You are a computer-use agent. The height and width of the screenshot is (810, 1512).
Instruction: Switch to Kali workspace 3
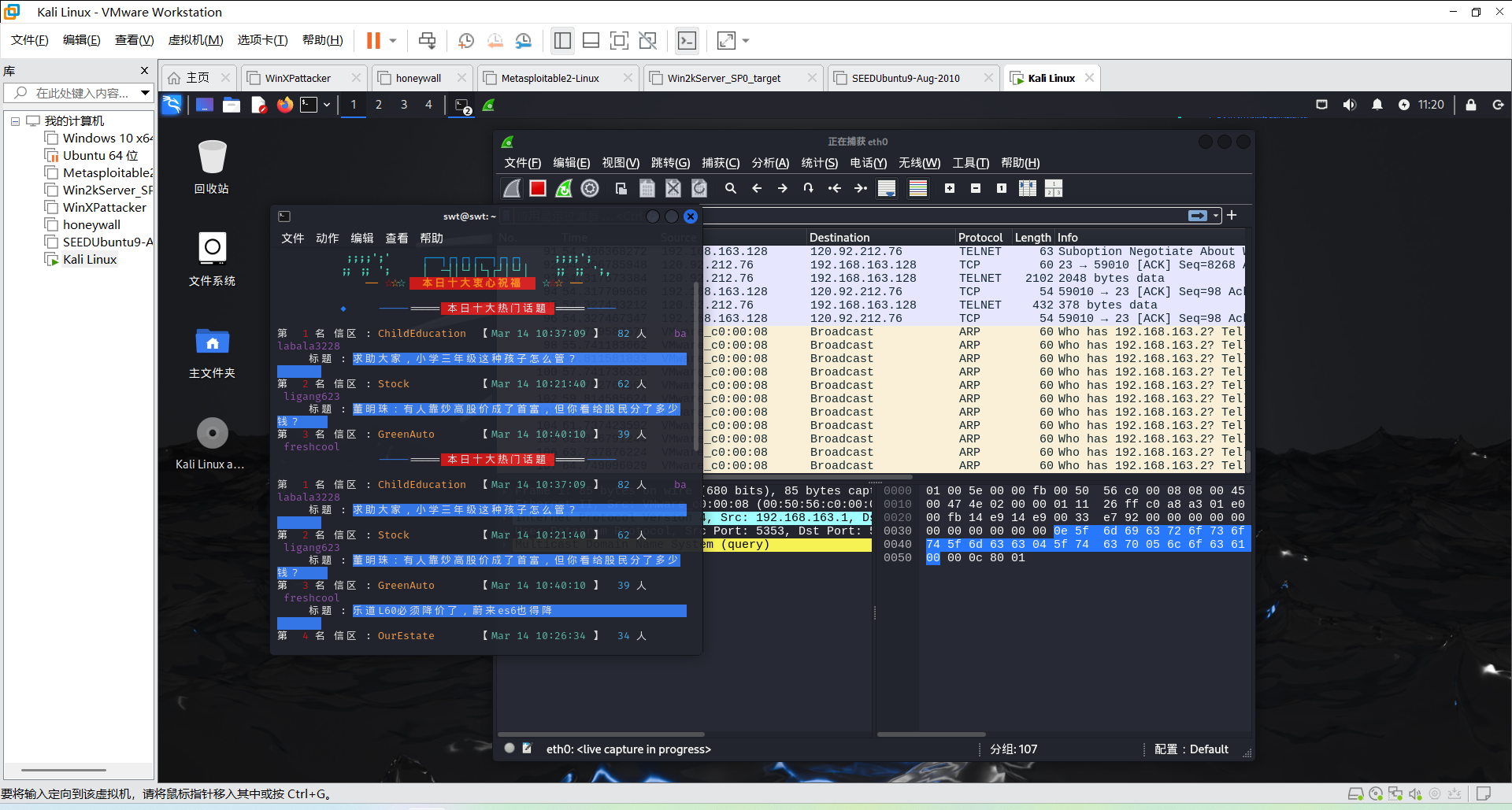(404, 105)
